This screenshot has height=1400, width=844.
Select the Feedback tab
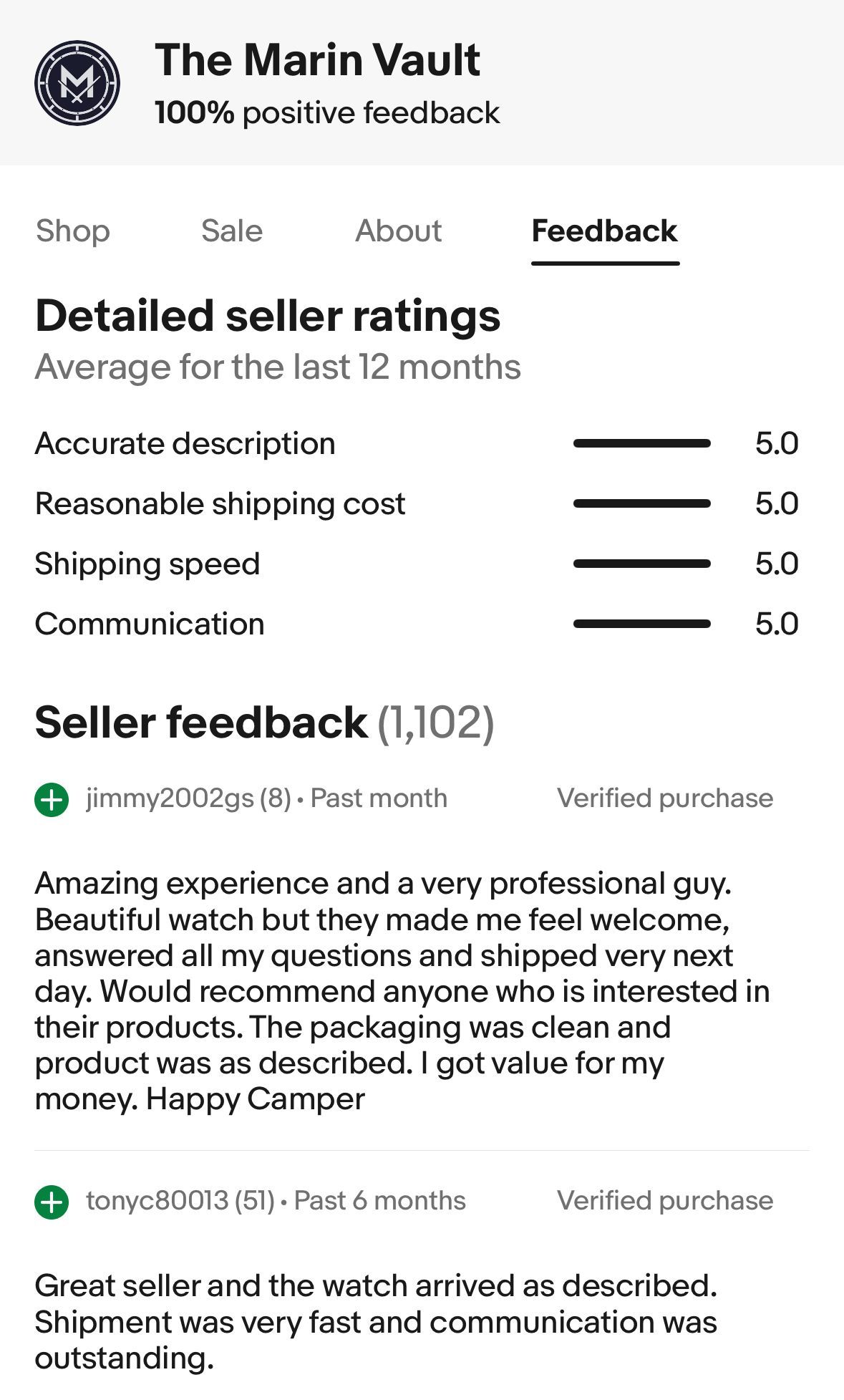click(605, 231)
